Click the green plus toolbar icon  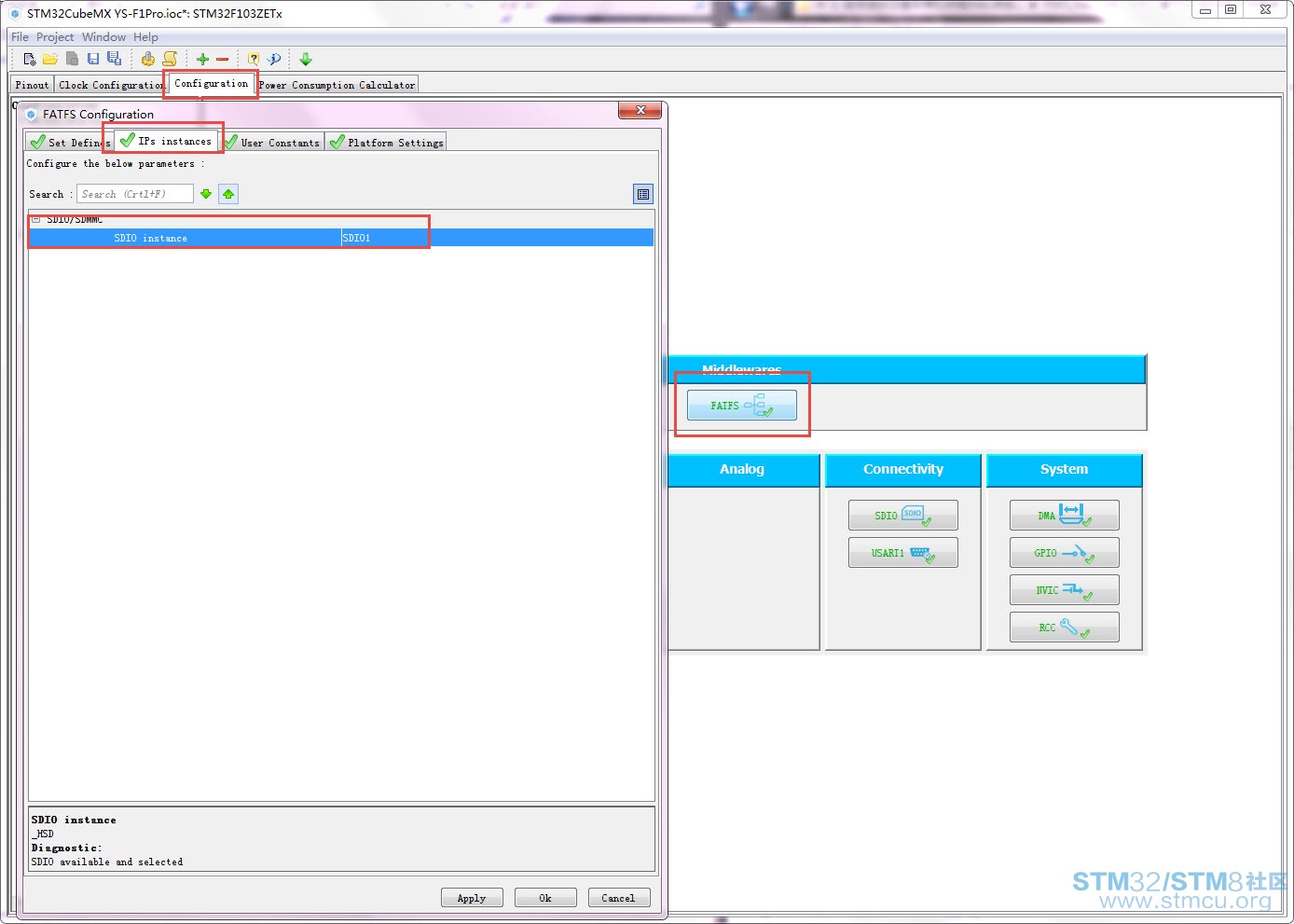point(202,59)
